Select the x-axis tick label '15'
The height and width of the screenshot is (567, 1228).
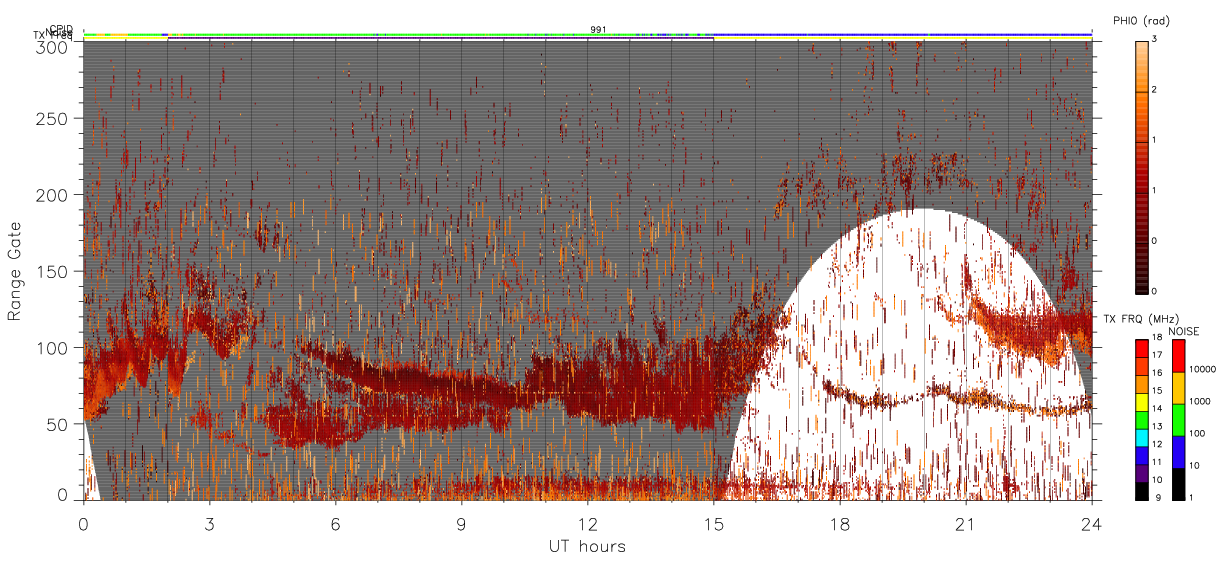713,523
